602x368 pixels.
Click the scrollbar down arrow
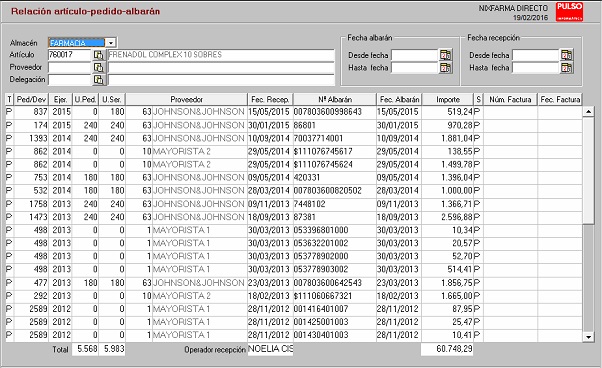click(588, 337)
